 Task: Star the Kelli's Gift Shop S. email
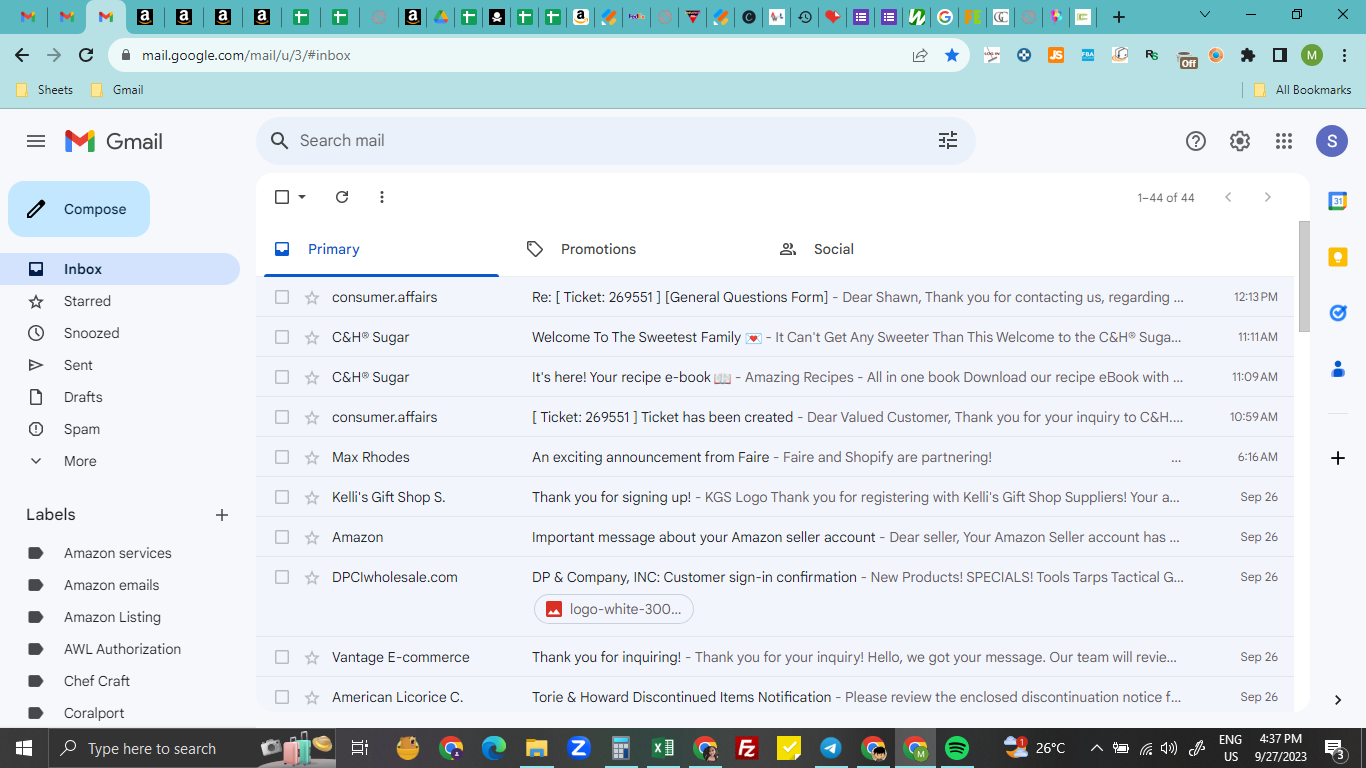tap(312, 497)
